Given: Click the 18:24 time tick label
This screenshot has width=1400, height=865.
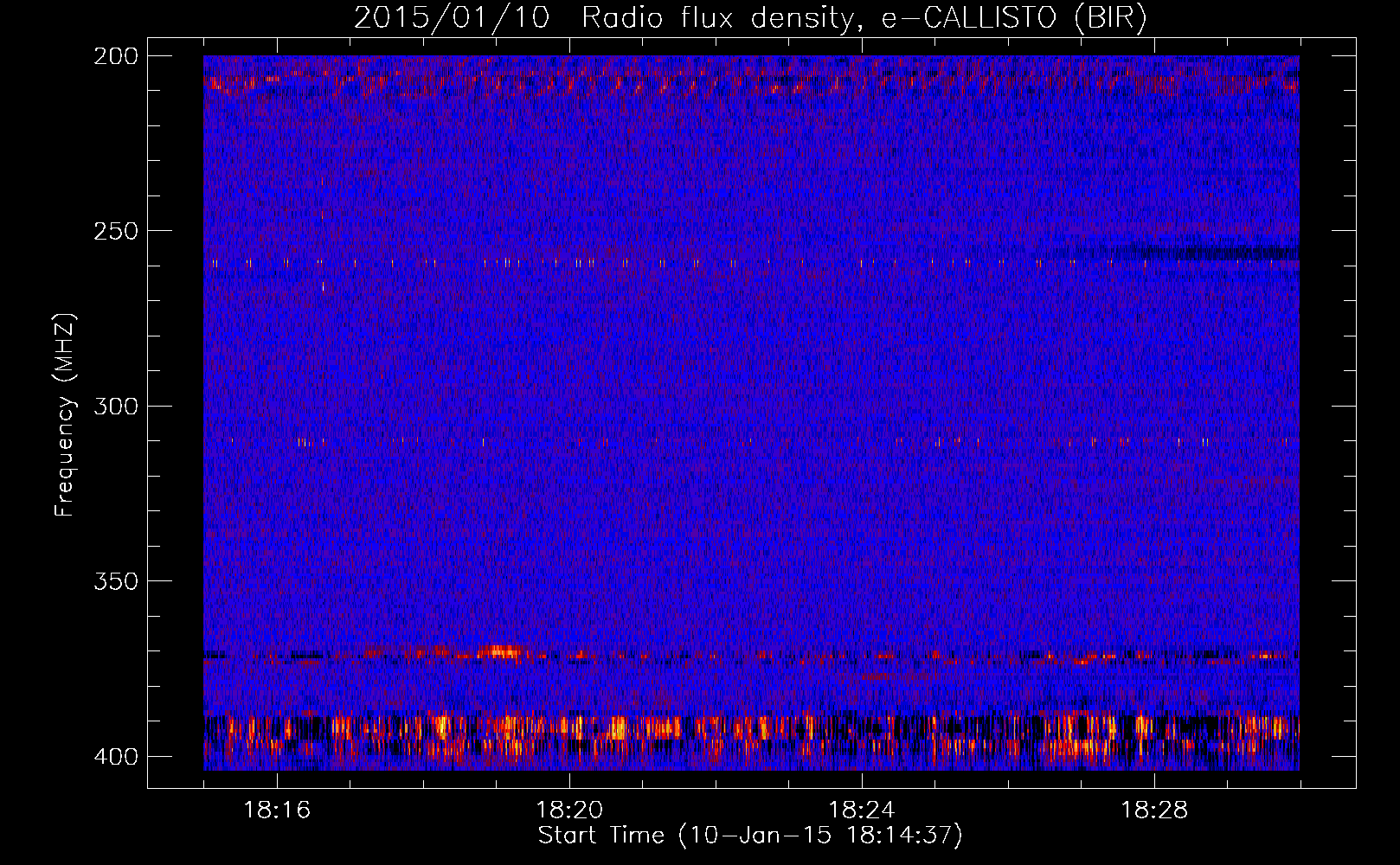Looking at the screenshot, I should point(862,811).
